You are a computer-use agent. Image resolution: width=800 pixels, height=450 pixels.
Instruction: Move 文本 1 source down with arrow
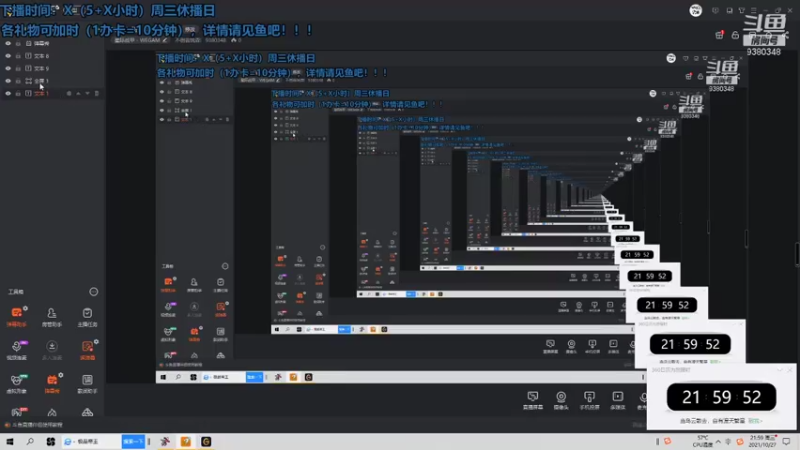click(x=87, y=93)
